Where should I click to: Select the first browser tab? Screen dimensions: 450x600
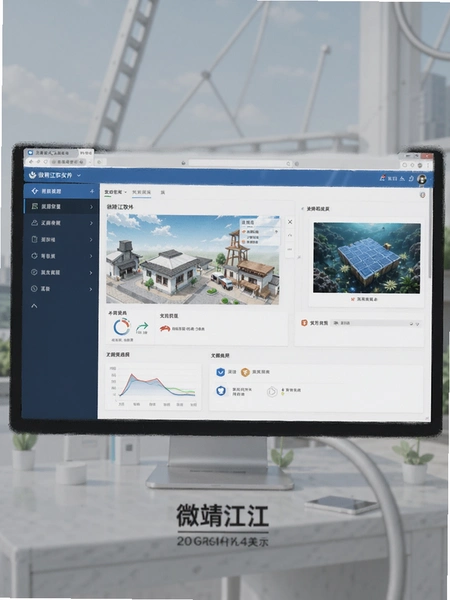click(52, 153)
